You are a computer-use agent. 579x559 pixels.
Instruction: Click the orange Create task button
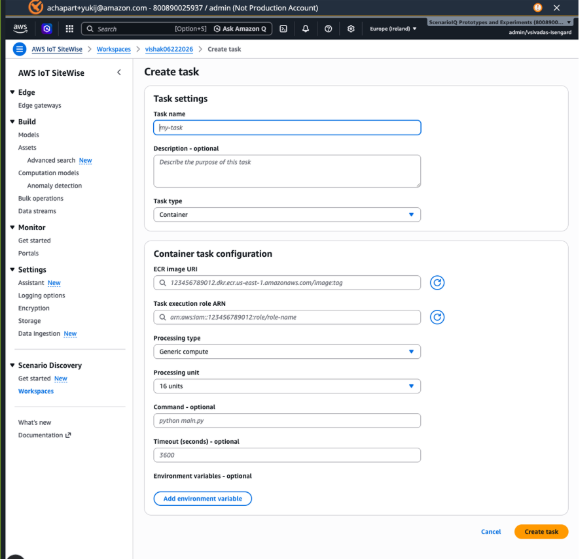coord(541,532)
